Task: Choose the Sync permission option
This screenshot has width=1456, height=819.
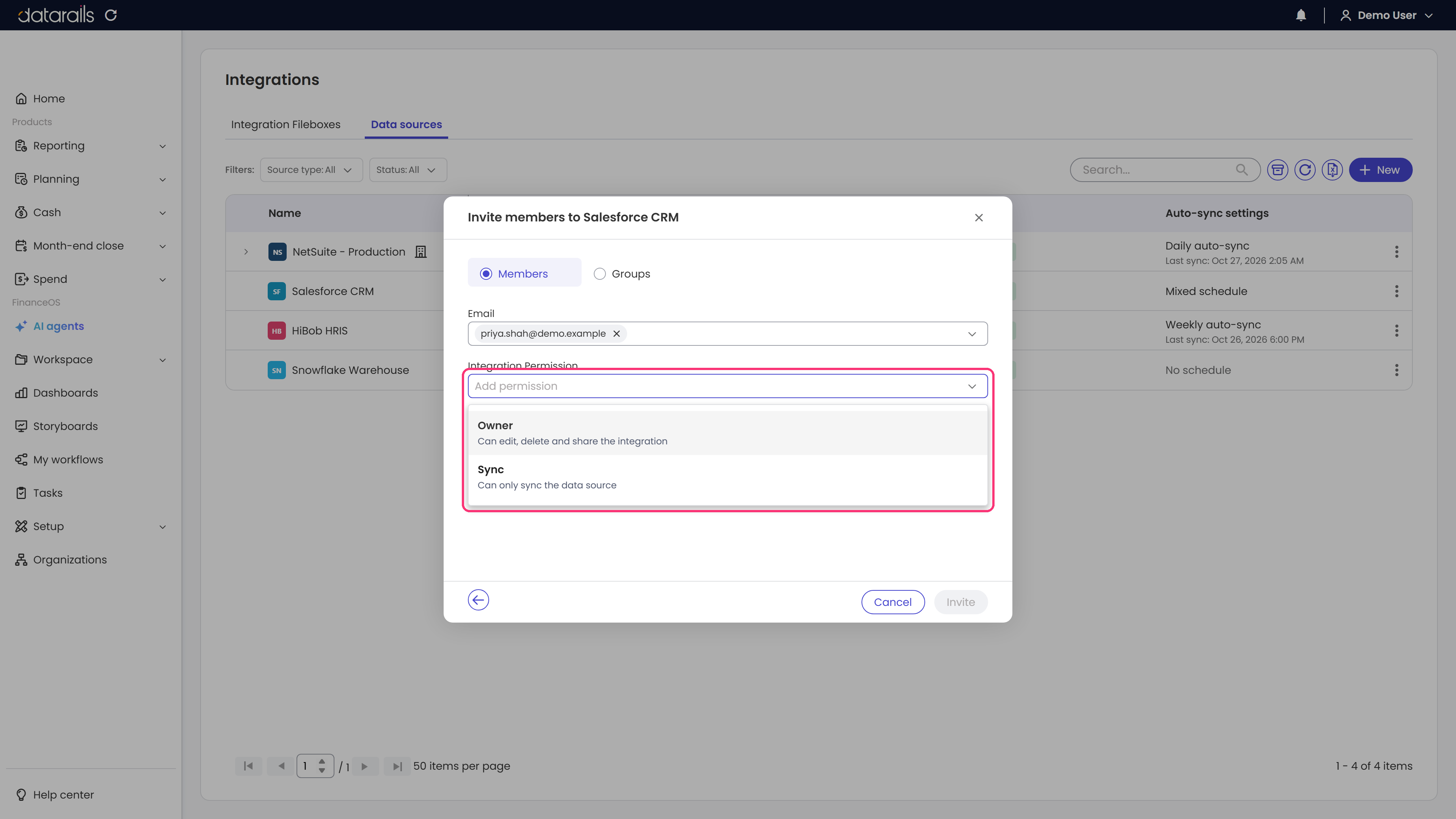Action: pos(728,477)
